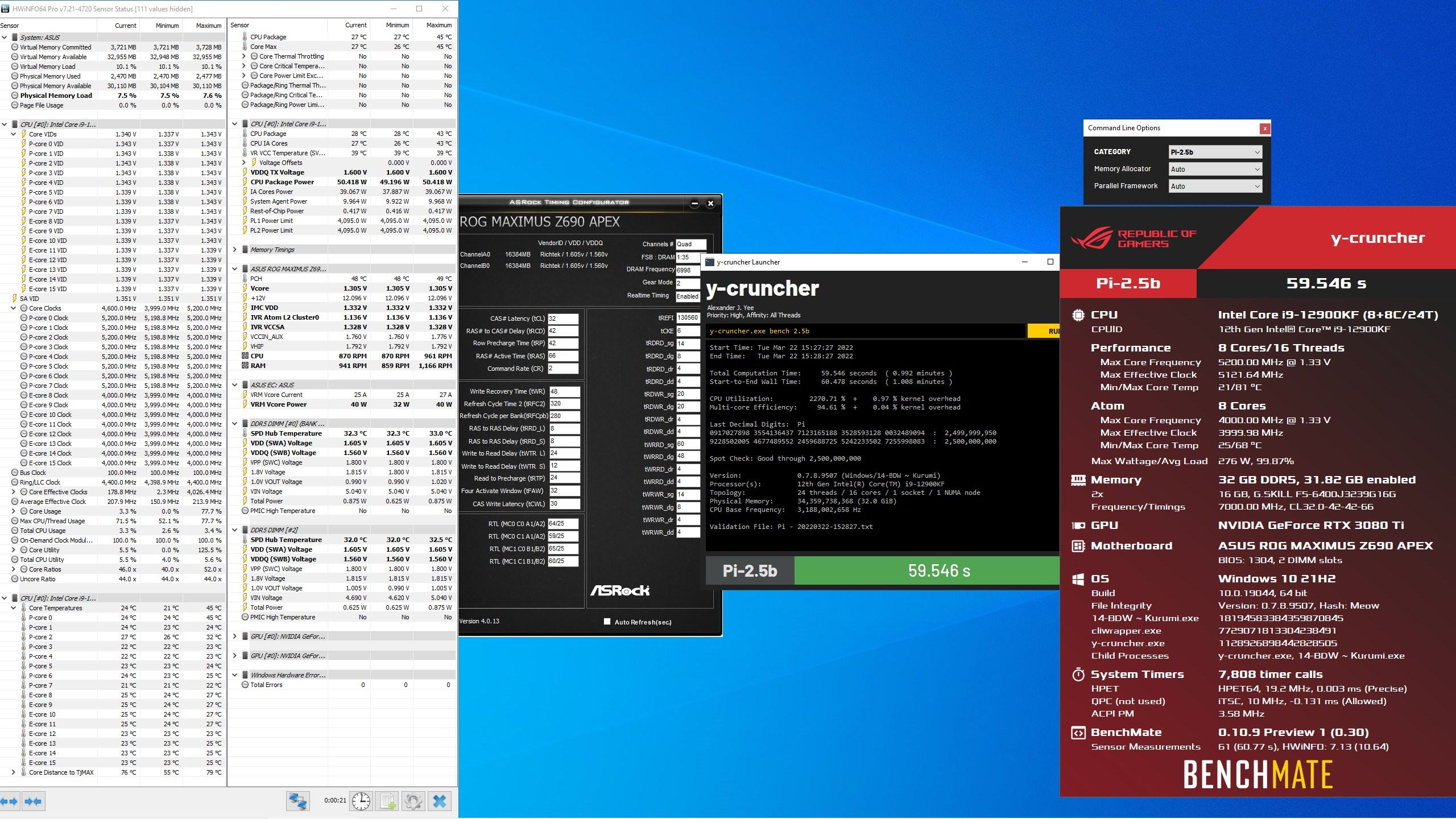
Task: Select Vcore sensor row
Action: coord(342,288)
